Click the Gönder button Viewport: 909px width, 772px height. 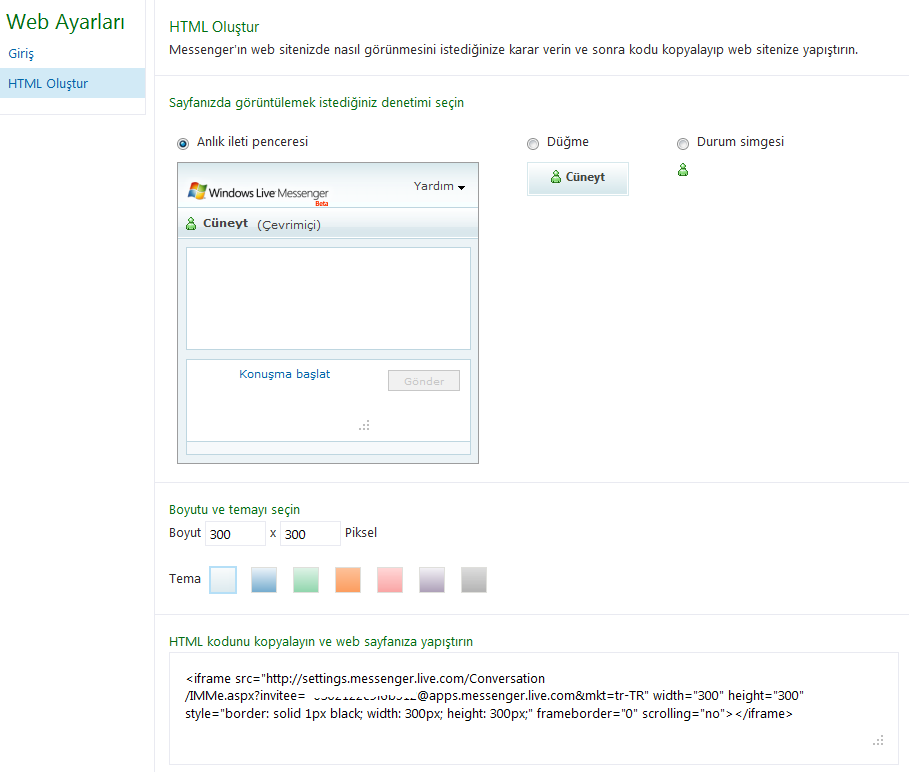point(424,381)
